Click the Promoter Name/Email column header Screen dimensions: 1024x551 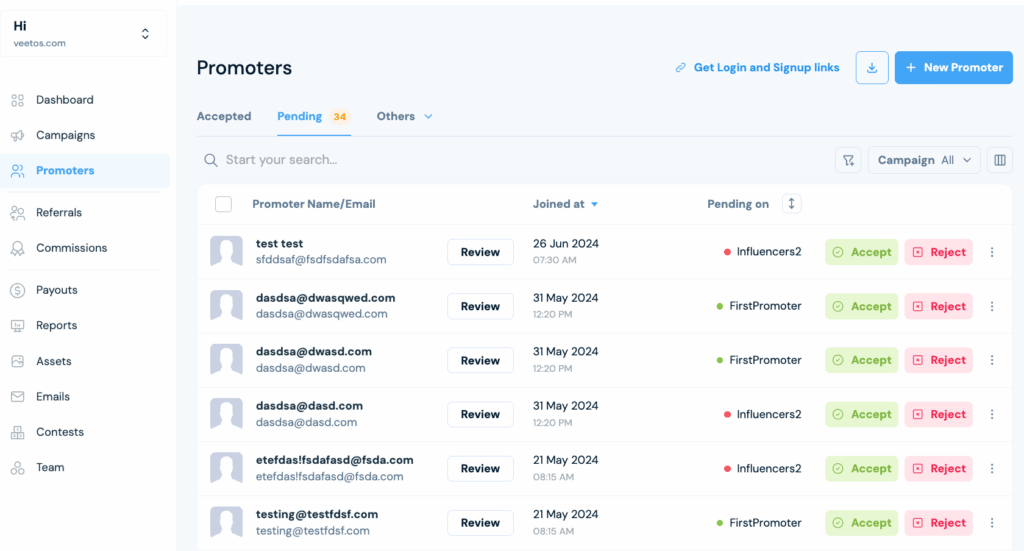[x=313, y=204]
